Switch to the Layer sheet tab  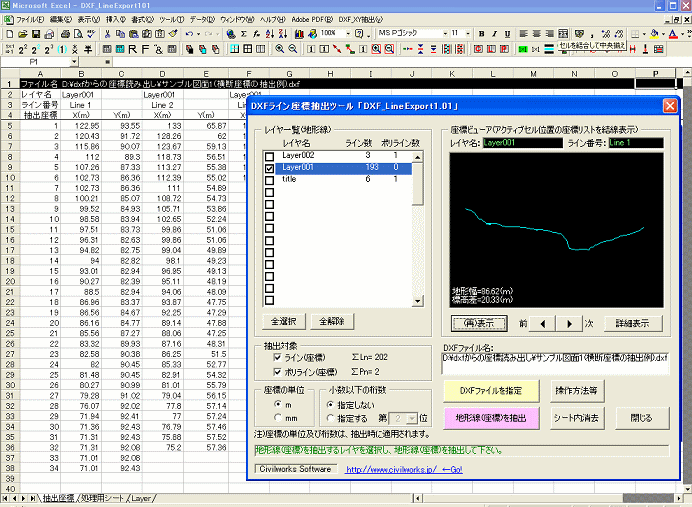tap(141, 498)
